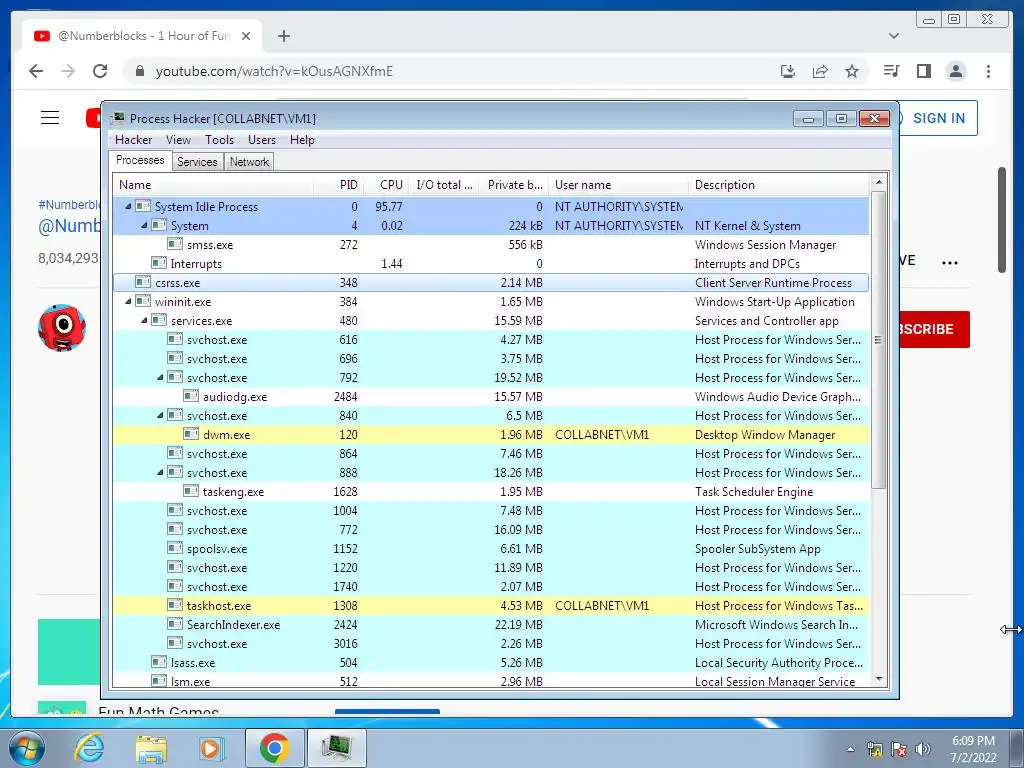Screen dimensions: 1024x768
Task: Open Windows Media Player on taskbar
Action: [x=212, y=748]
